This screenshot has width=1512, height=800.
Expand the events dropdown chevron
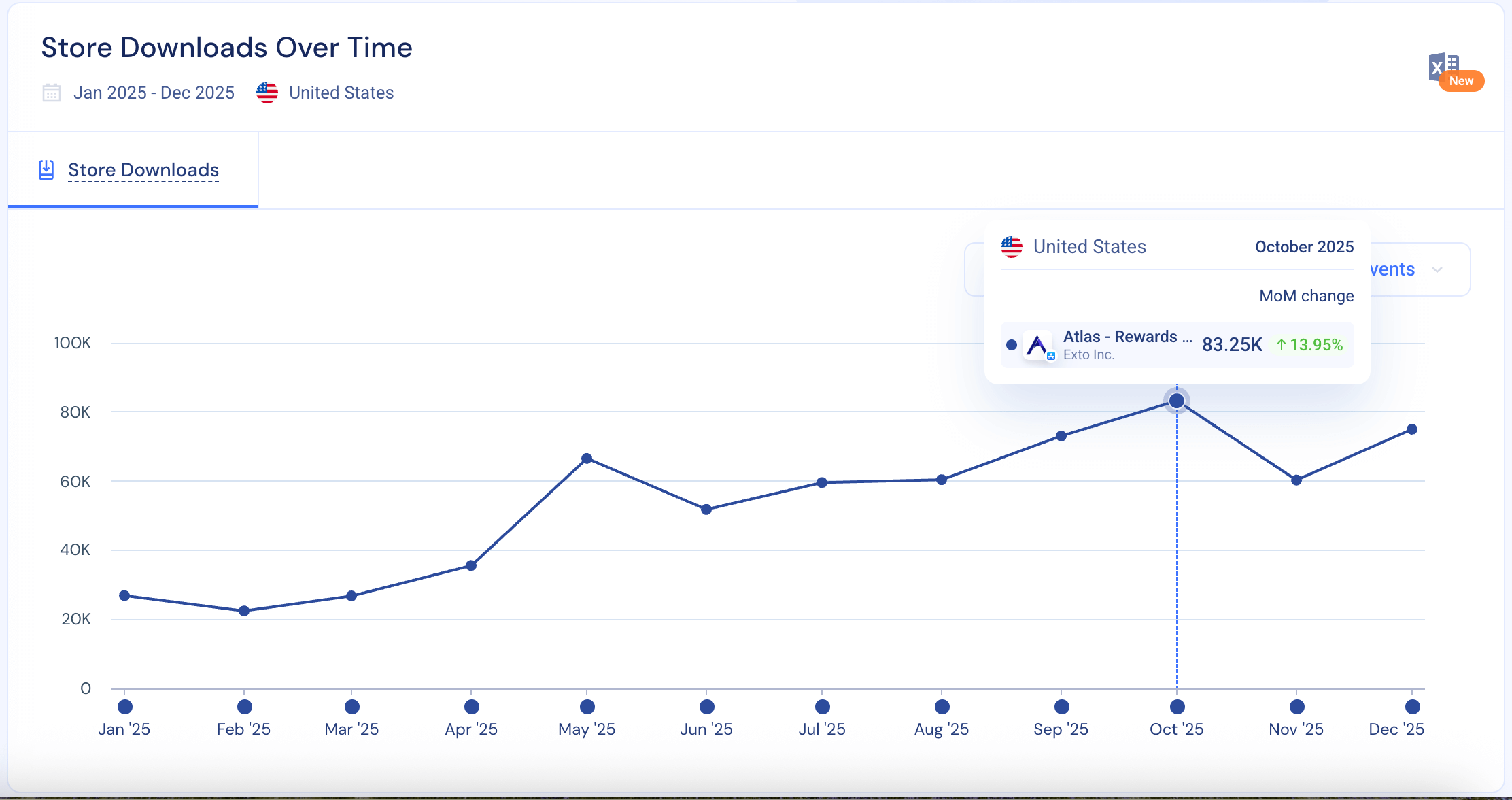(1437, 270)
